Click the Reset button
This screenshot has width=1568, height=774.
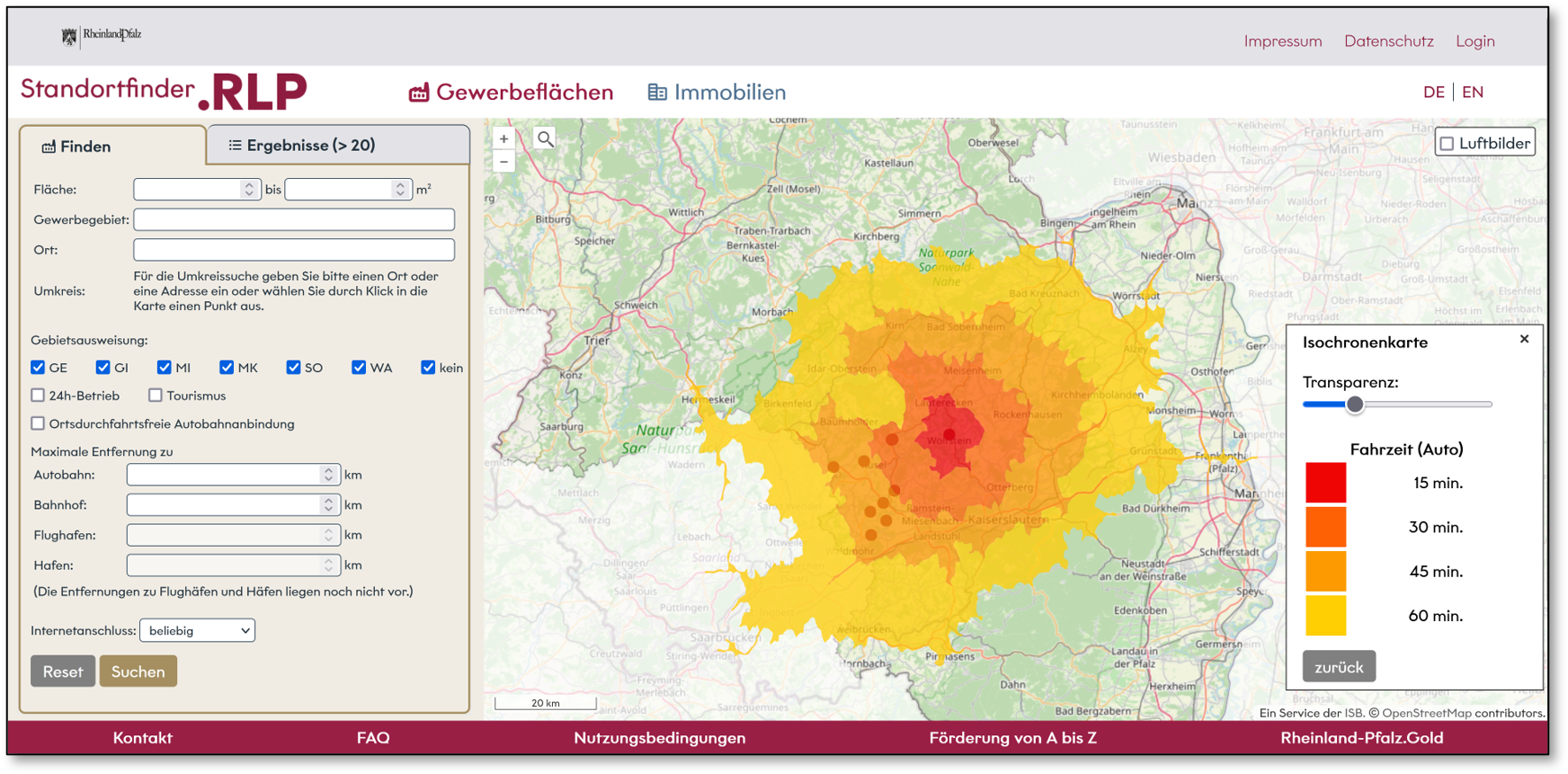[x=63, y=672]
